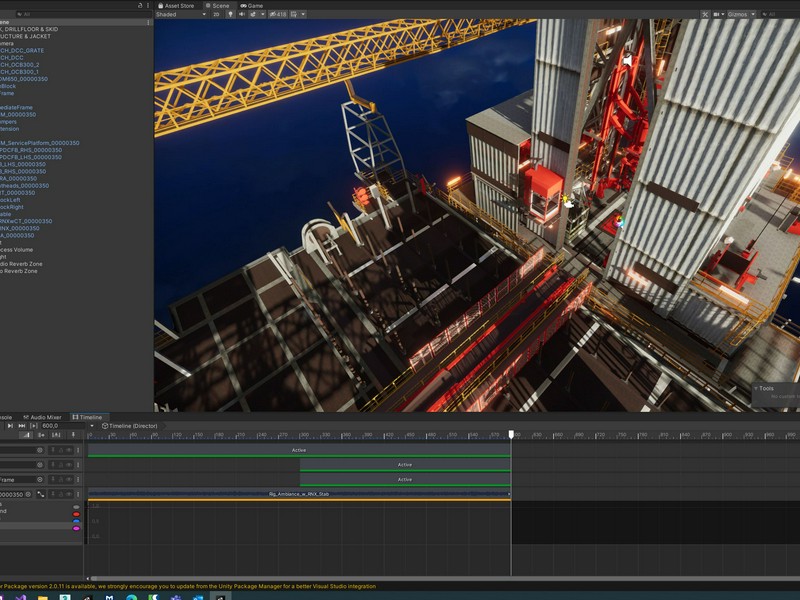This screenshot has height=600, width=800.
Task: Click the red curve color swatch
Action: tap(77, 514)
